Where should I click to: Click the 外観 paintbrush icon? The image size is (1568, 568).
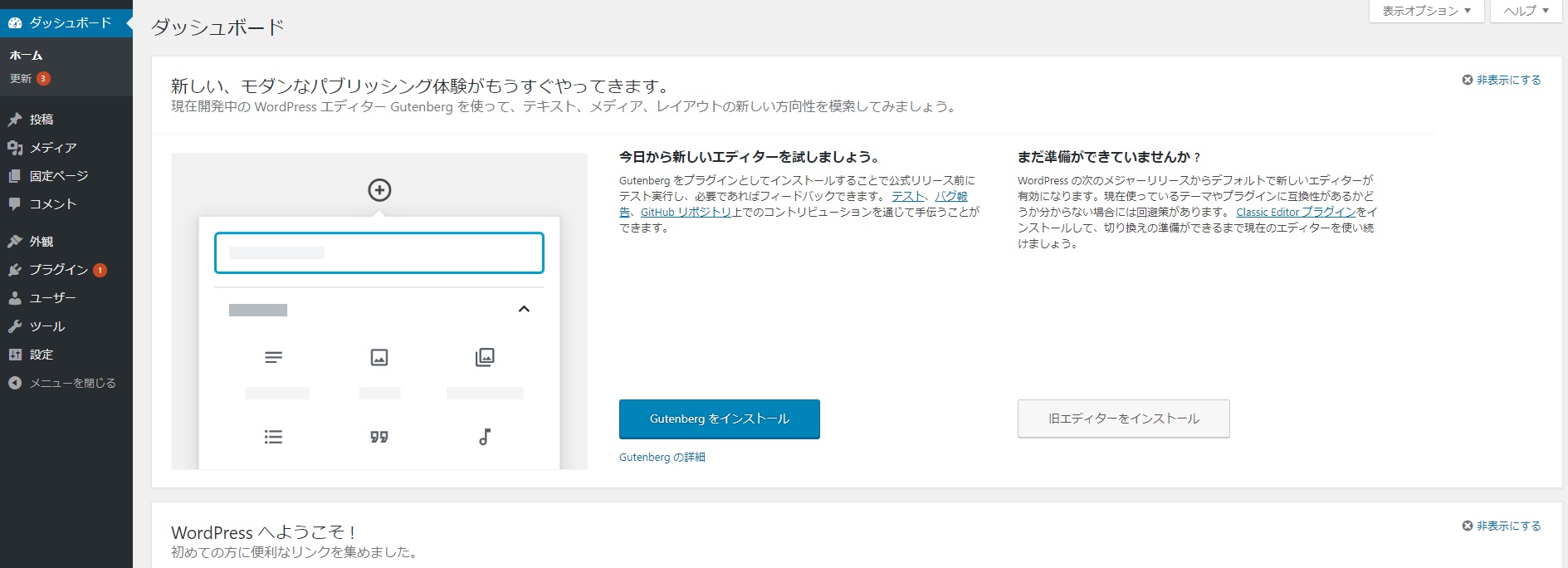coord(15,242)
